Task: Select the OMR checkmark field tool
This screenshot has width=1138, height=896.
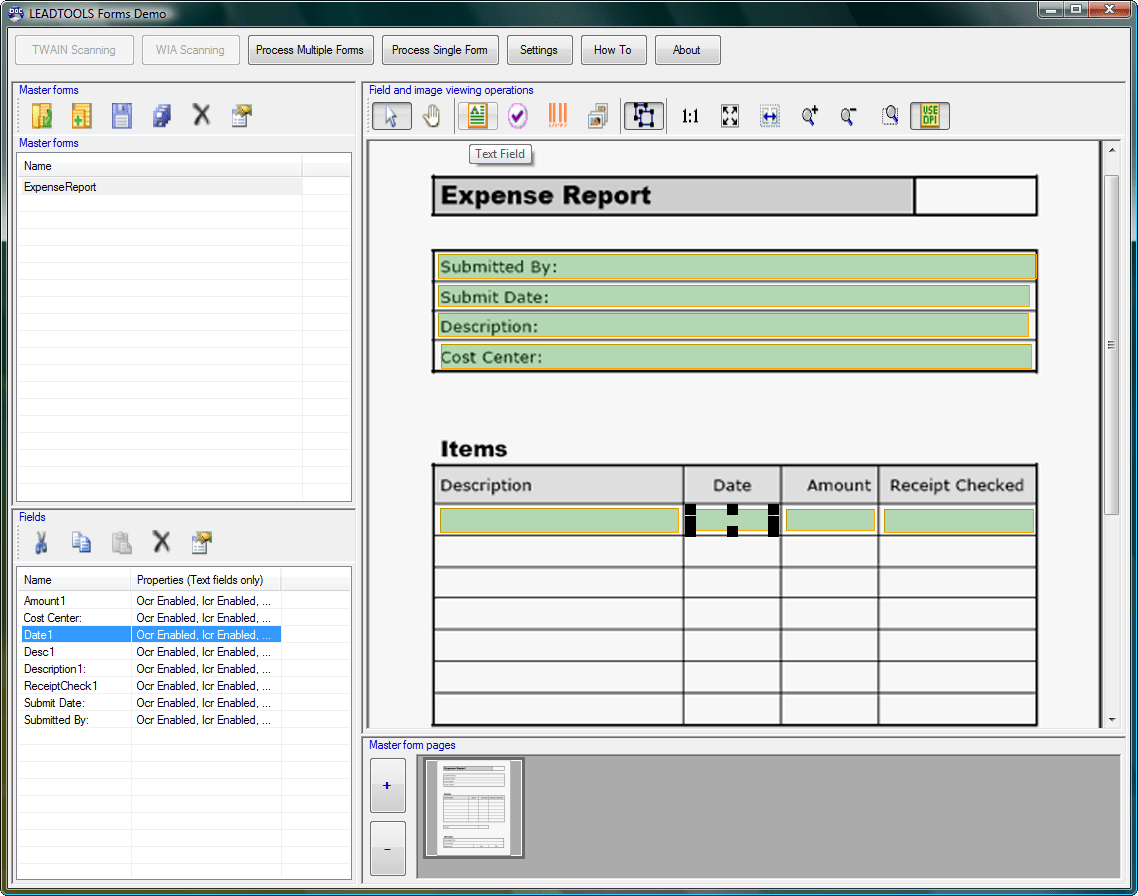Action: pos(517,115)
